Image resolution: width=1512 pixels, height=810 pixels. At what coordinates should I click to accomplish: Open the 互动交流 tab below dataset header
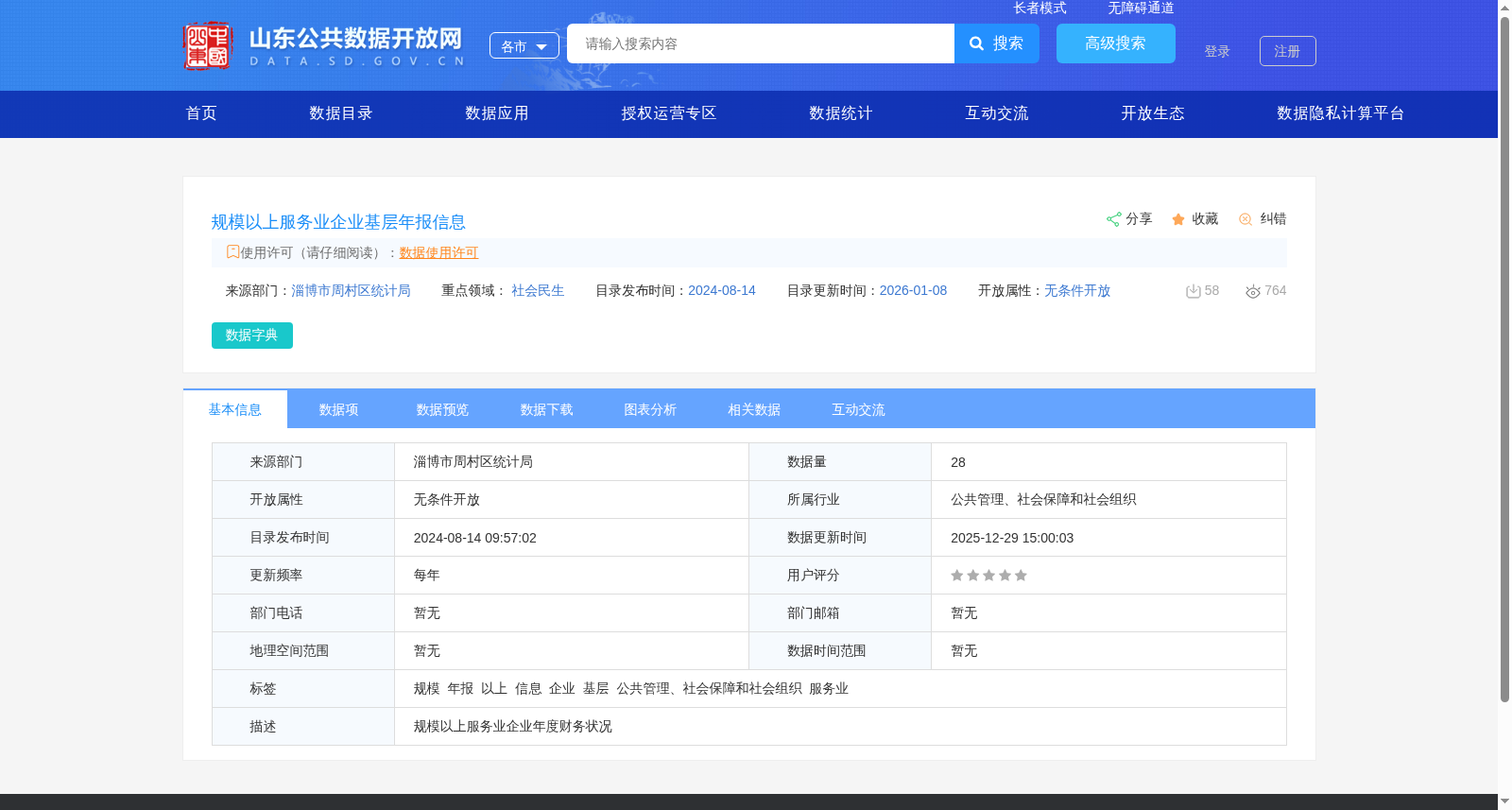pyautogui.click(x=858, y=409)
